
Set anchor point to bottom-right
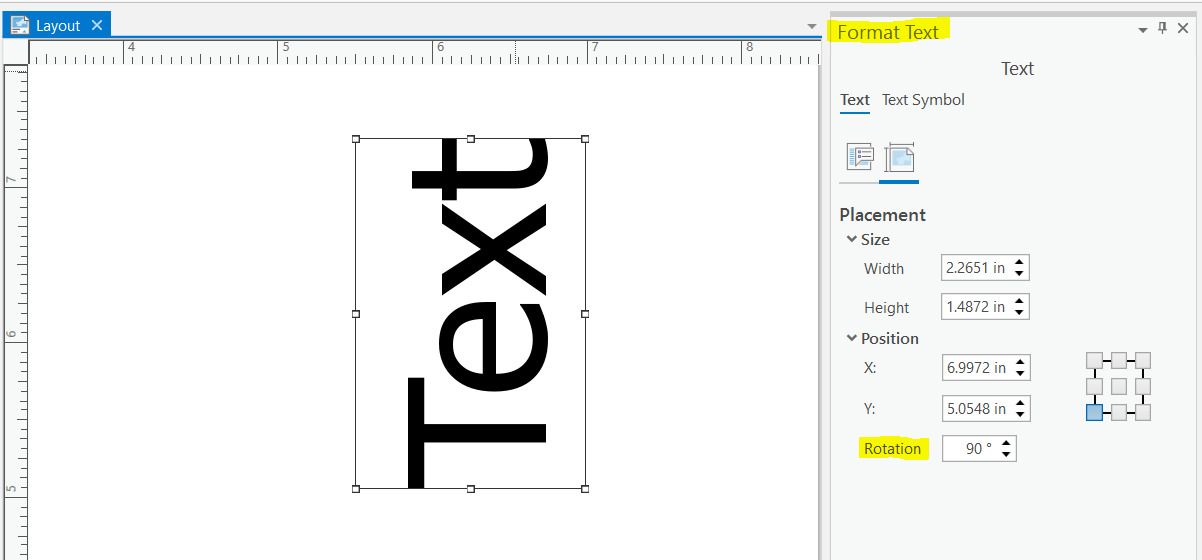1143,412
